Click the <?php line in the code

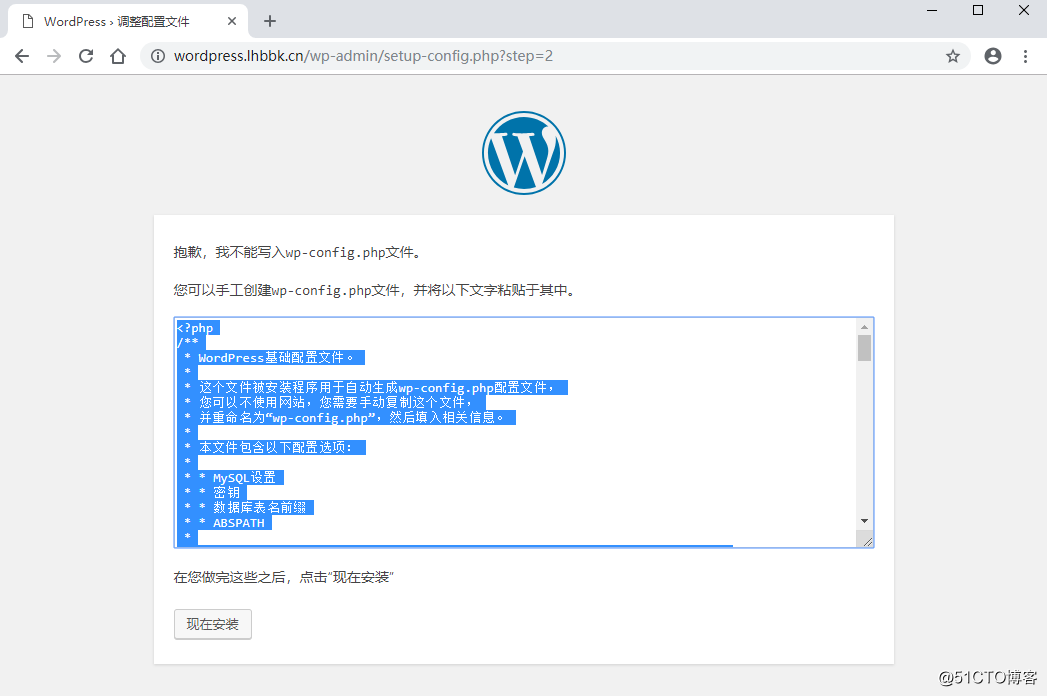[195, 328]
